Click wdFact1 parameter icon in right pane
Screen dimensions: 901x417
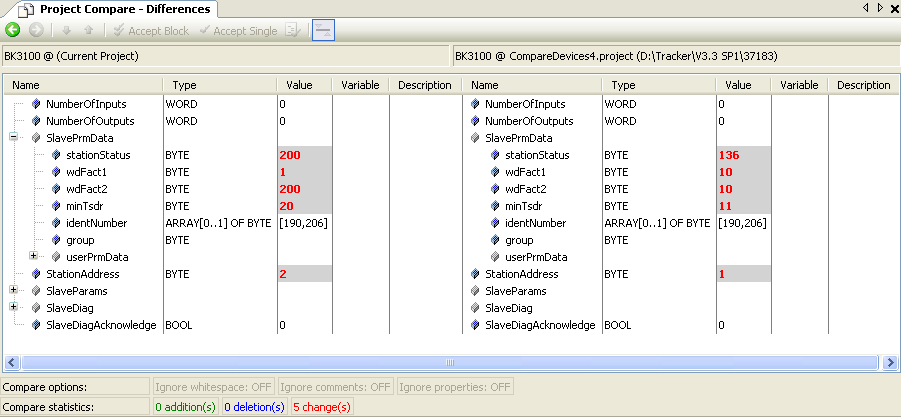pos(495,172)
